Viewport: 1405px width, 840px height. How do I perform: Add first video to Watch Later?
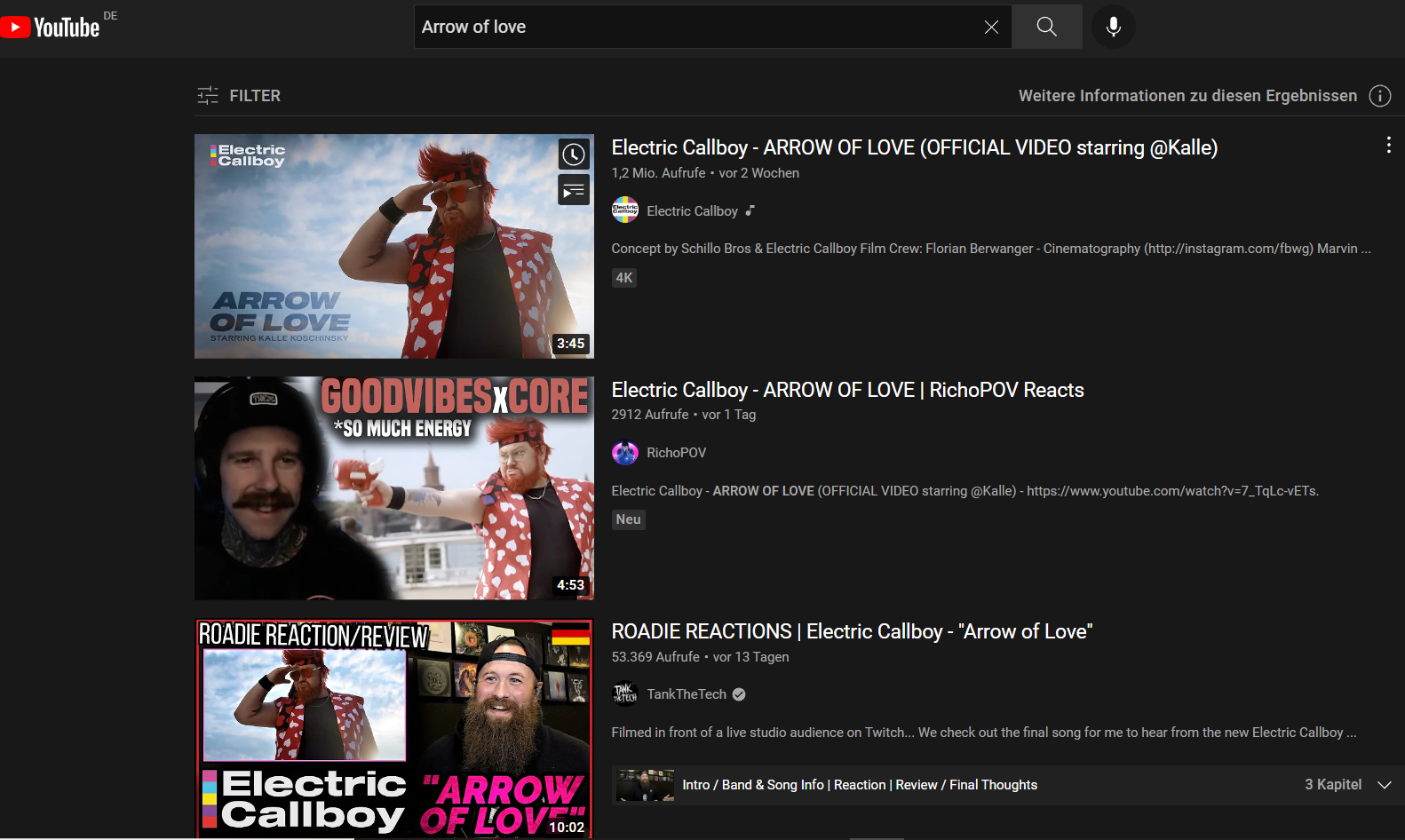574,155
